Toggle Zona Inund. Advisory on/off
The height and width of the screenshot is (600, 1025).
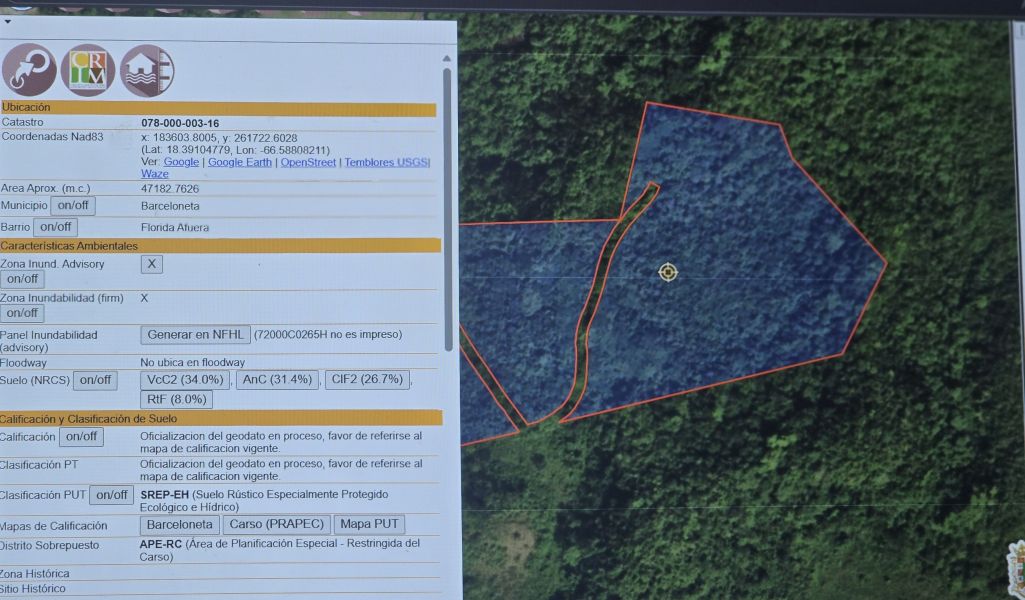[x=22, y=279]
